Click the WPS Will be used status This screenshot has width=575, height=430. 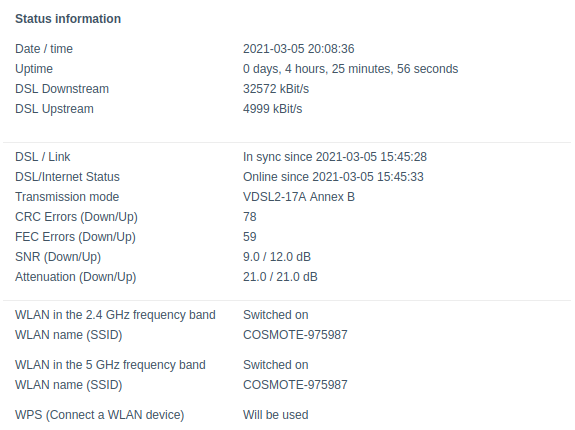click(275, 415)
